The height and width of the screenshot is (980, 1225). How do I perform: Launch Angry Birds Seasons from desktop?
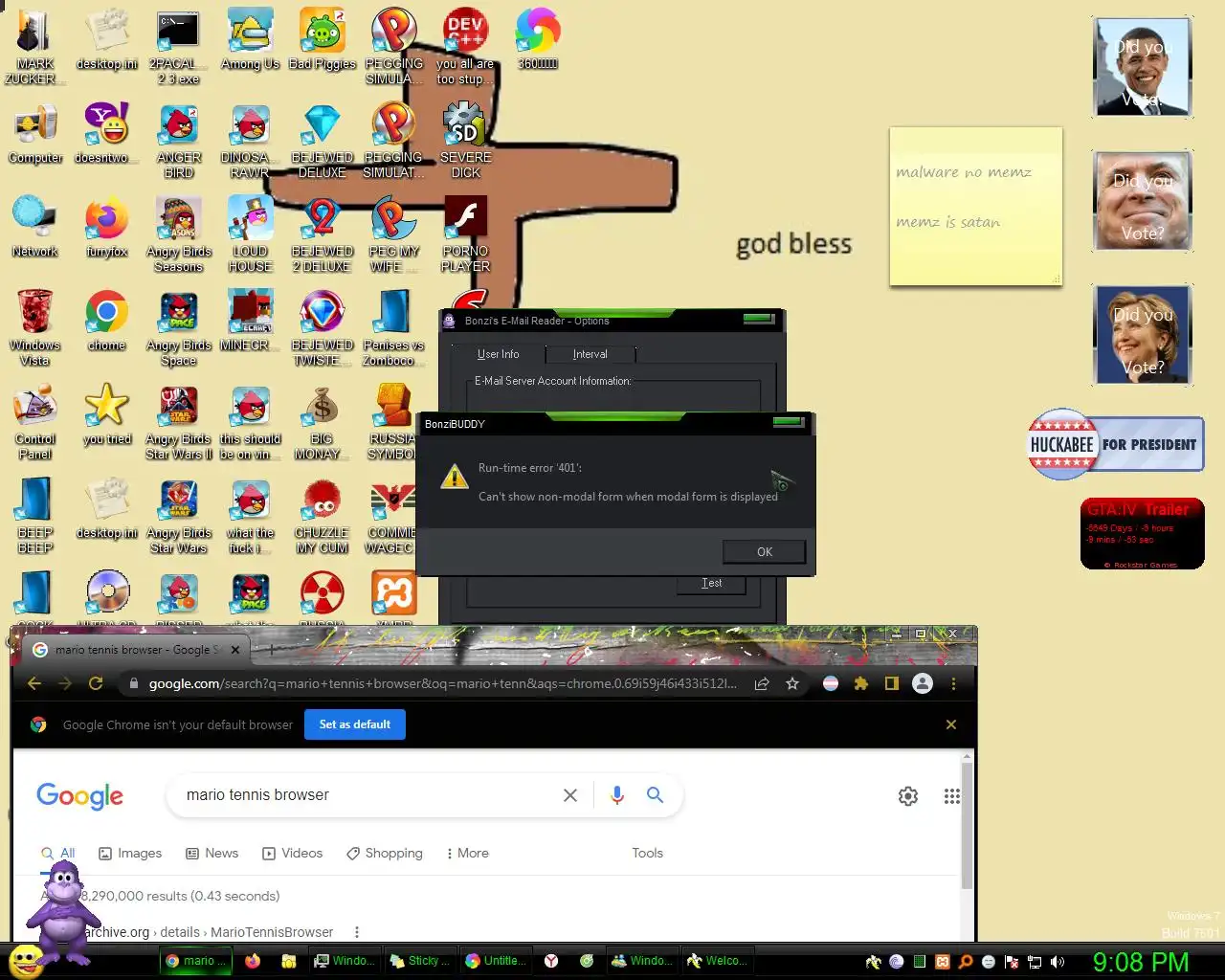point(179,235)
